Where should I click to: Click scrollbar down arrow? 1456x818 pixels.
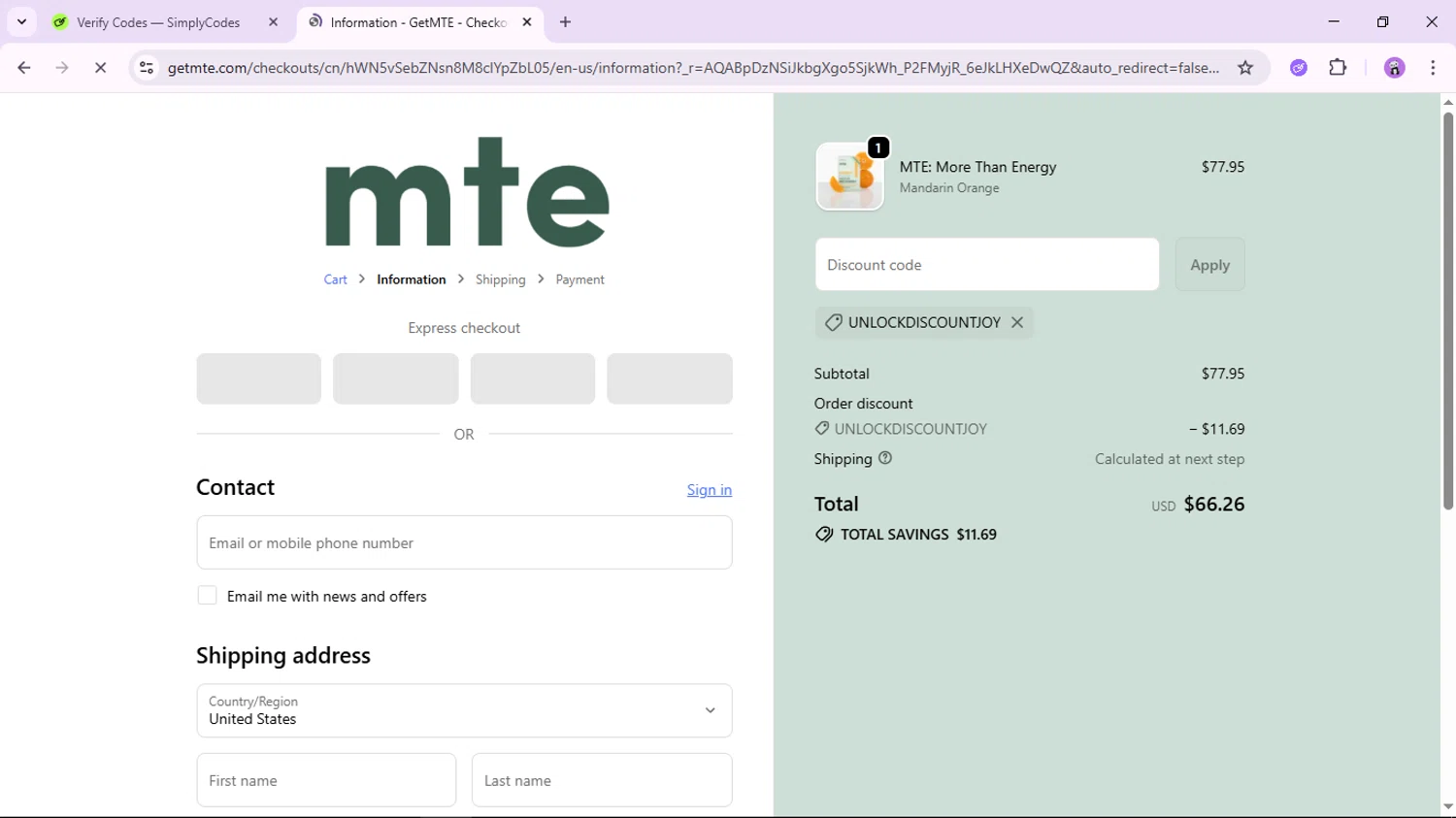[1447, 807]
